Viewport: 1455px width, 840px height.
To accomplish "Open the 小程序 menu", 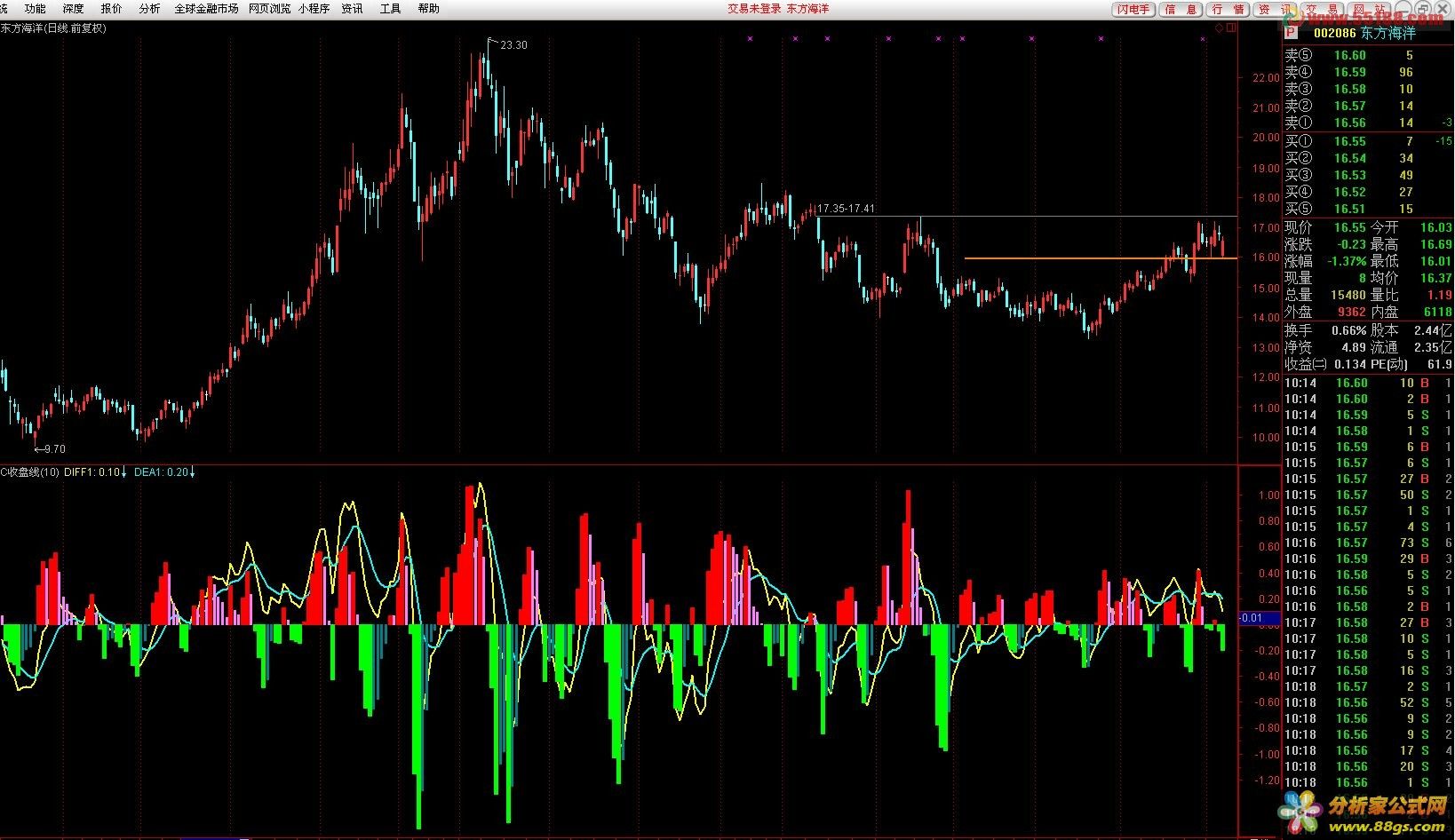I will 314,9.
